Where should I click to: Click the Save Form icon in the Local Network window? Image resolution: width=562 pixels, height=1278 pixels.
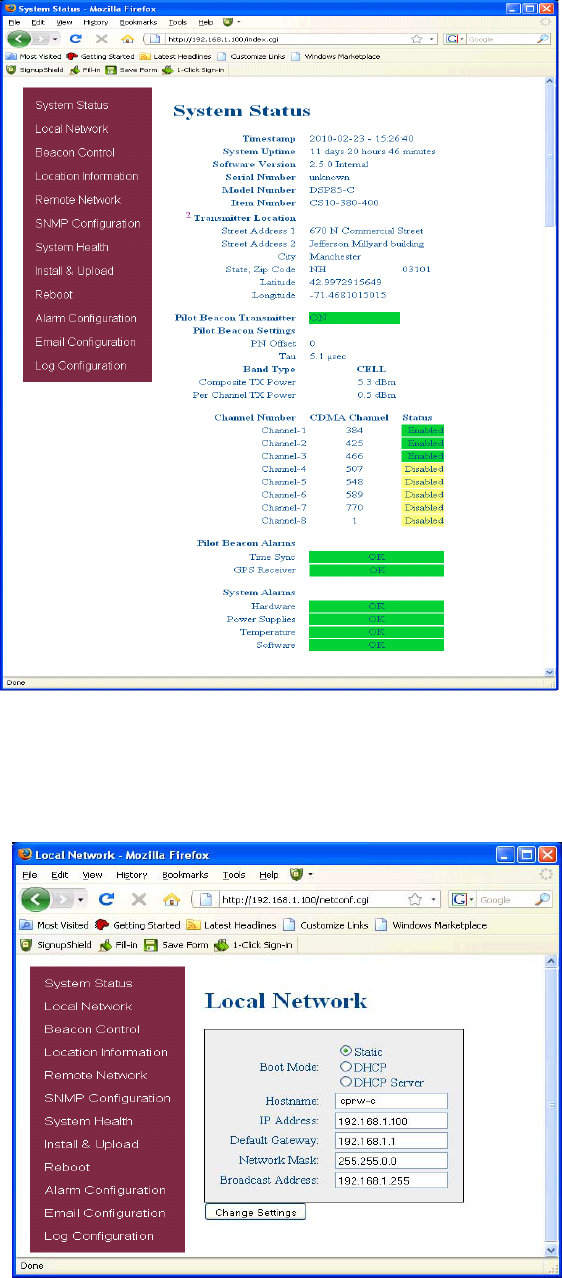coord(151,944)
